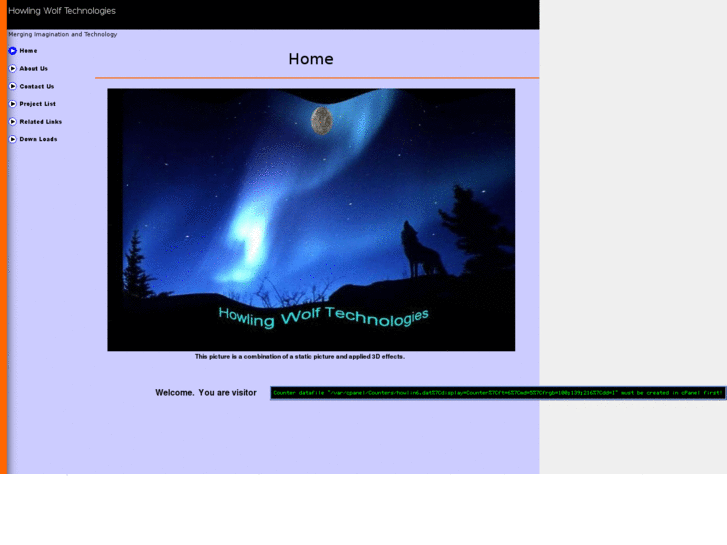Click the 'Welcome. You are visitor' text
727x545 pixels.
(x=206, y=393)
